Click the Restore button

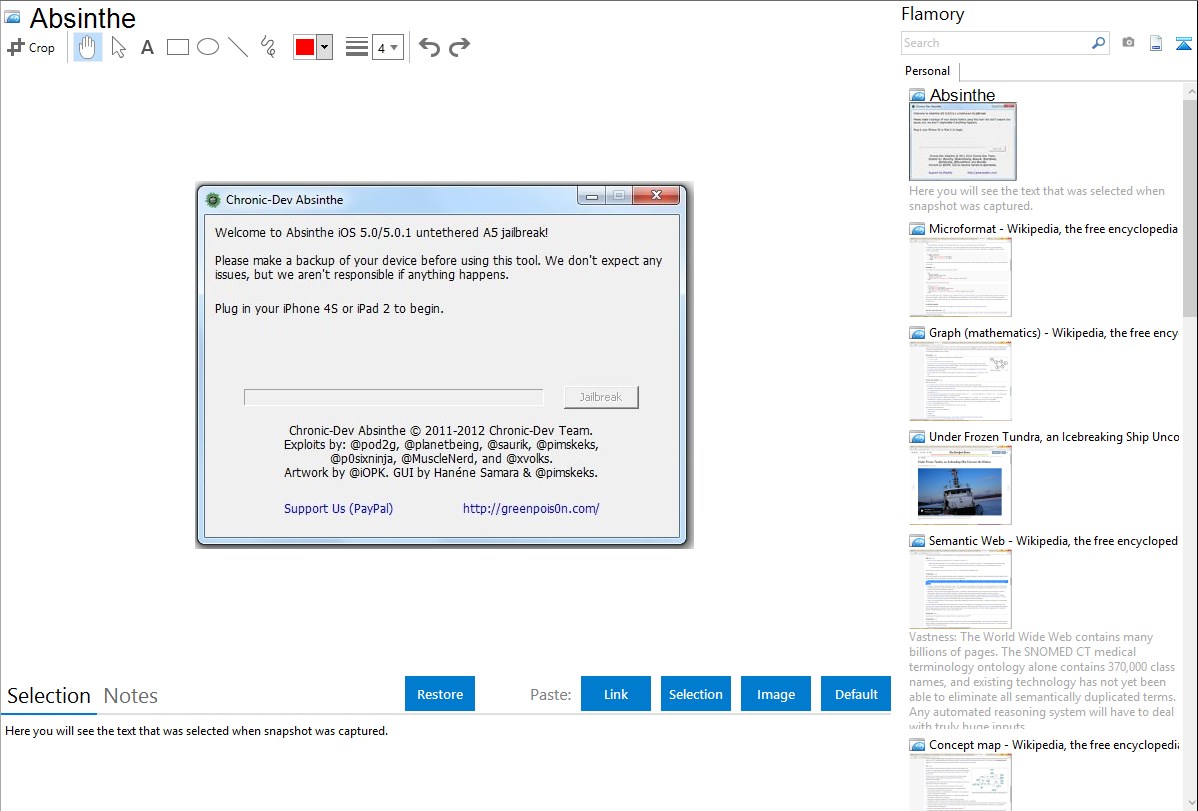(x=440, y=694)
